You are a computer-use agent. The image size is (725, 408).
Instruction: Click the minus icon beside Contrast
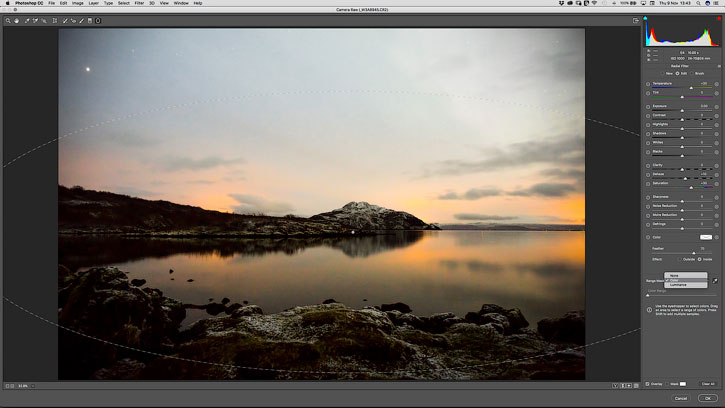pyautogui.click(x=648, y=116)
